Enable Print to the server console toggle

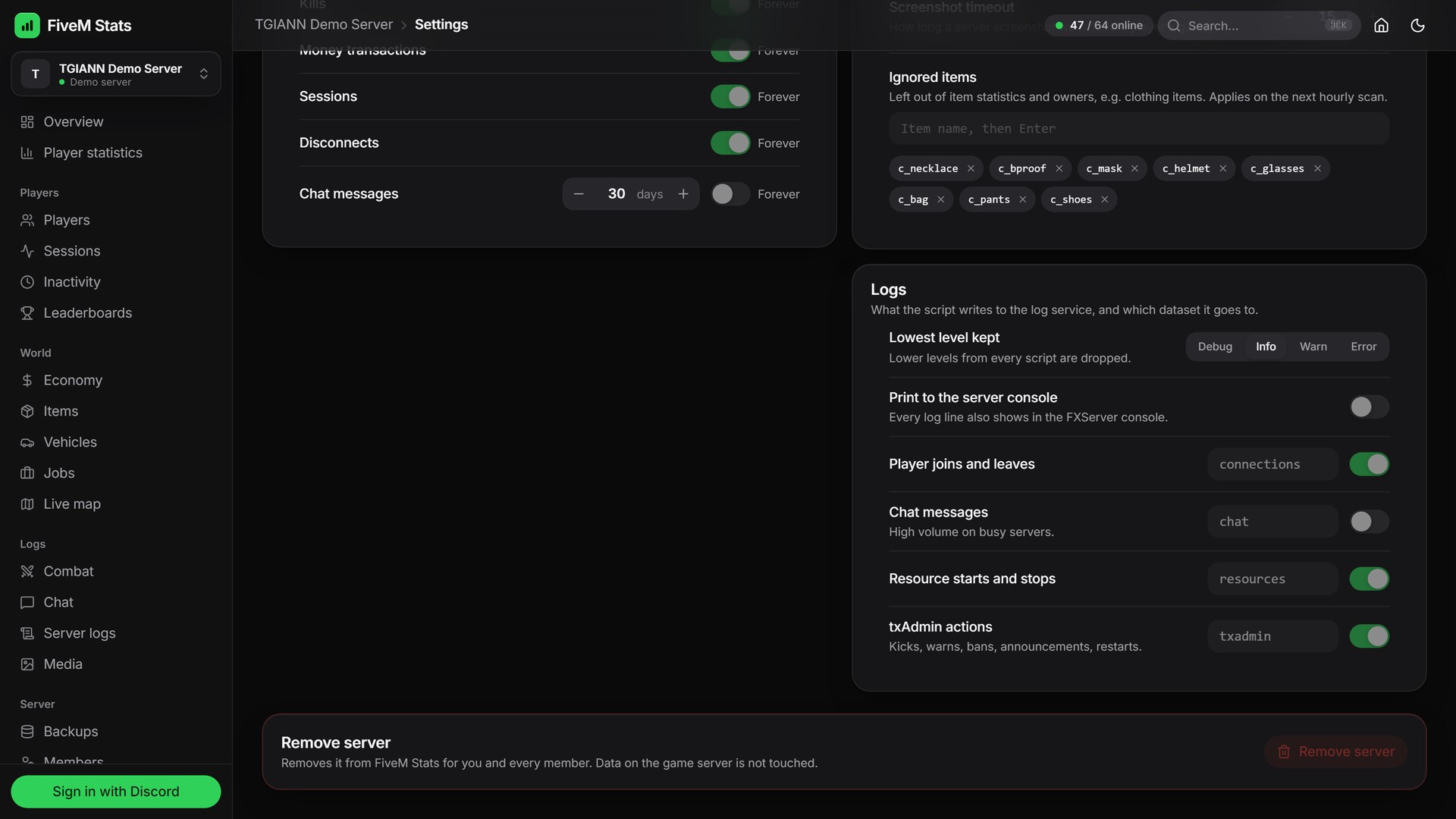click(x=1369, y=407)
